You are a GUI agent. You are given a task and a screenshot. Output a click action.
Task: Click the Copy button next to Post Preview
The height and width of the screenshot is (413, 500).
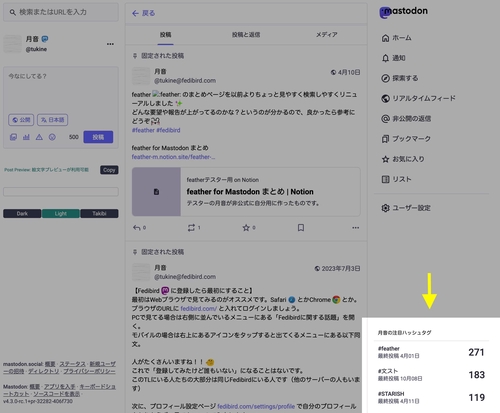pos(109,170)
